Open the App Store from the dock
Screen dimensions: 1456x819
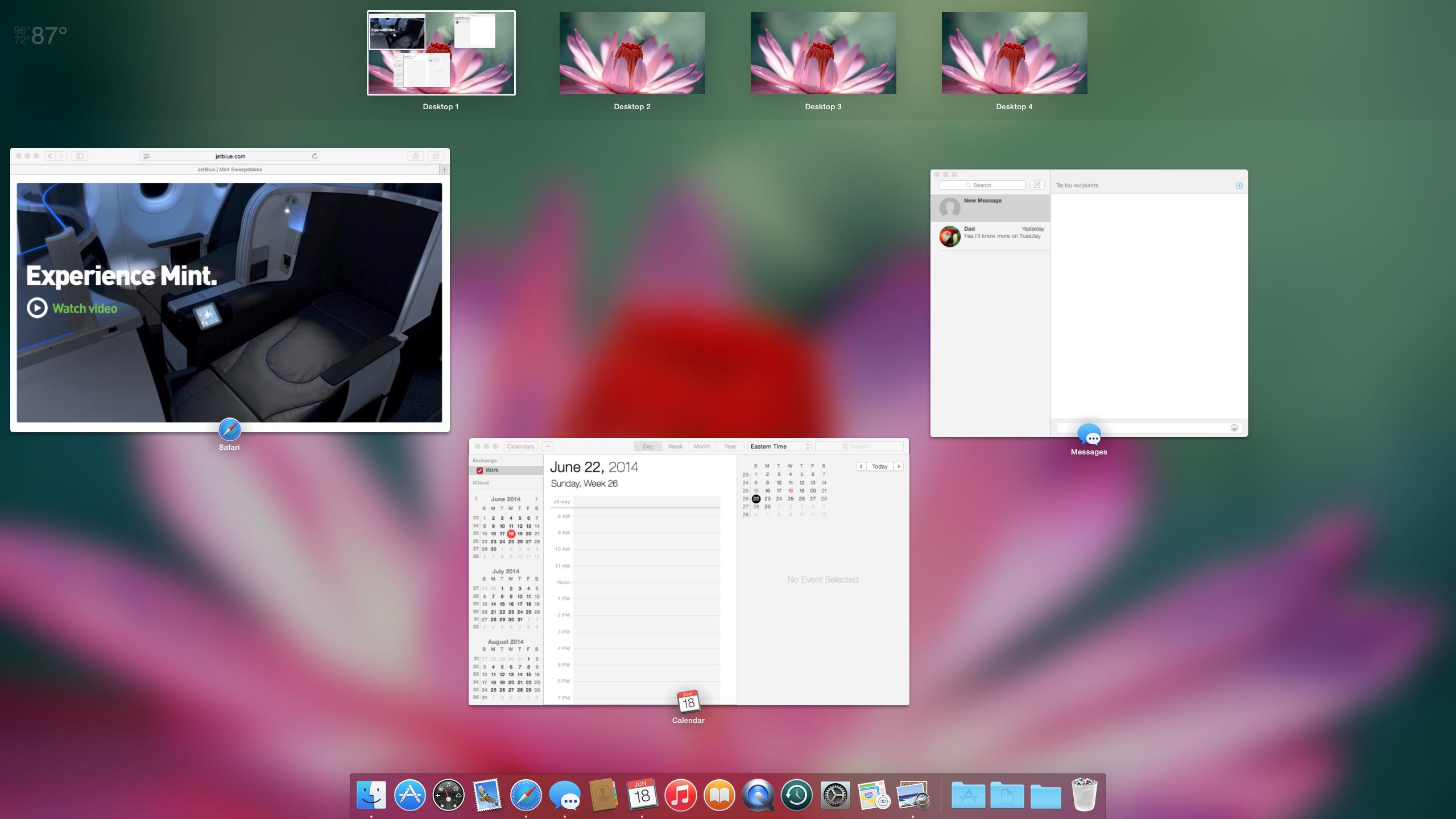point(409,795)
